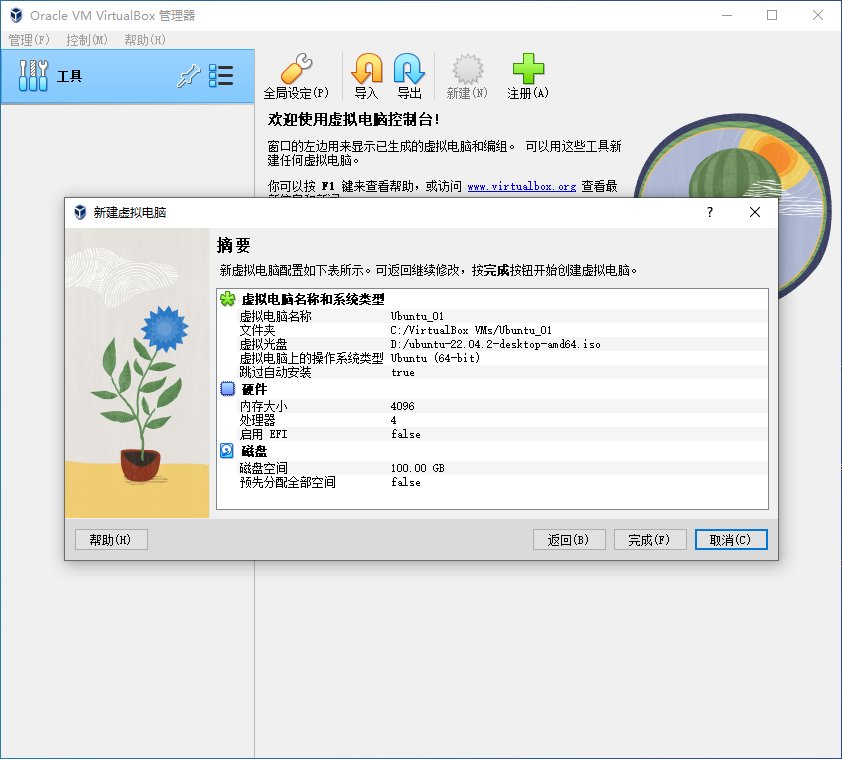Click the 虚拟光盘 row label
The height and width of the screenshot is (759, 842).
[x=263, y=344]
